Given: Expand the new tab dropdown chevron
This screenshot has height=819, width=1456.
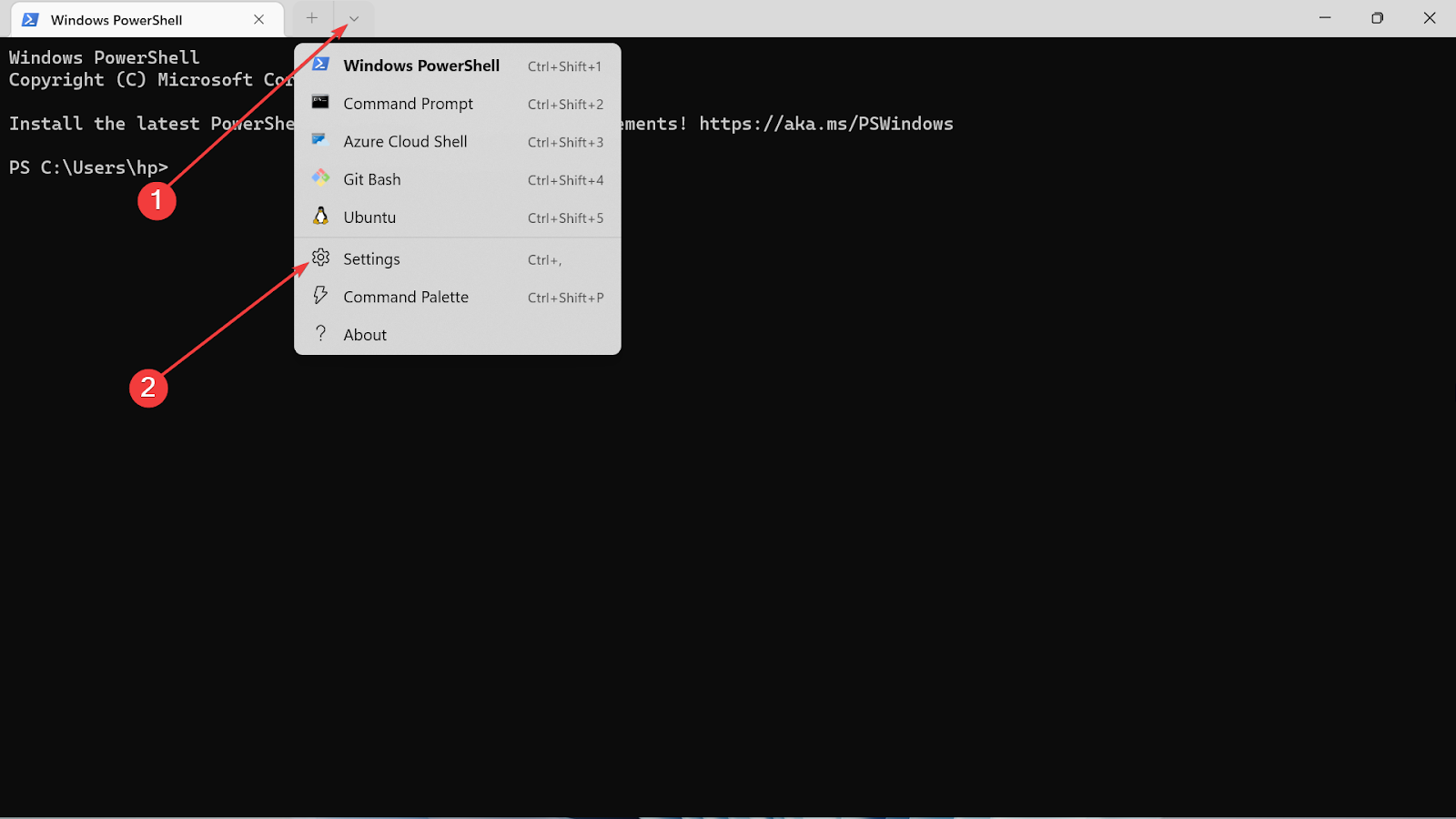Looking at the screenshot, I should (x=354, y=18).
